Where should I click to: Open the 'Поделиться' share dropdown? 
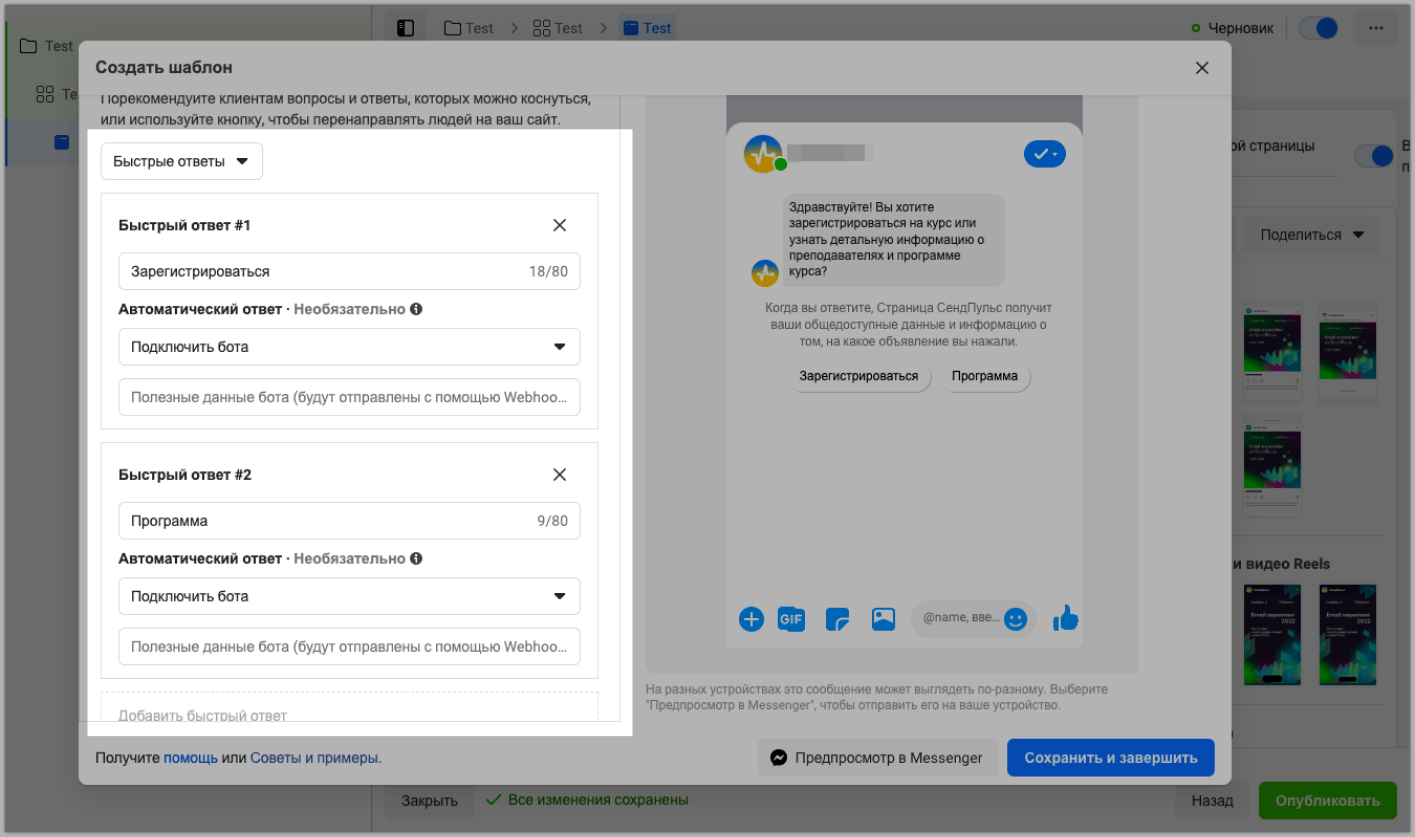pyautogui.click(x=1311, y=235)
